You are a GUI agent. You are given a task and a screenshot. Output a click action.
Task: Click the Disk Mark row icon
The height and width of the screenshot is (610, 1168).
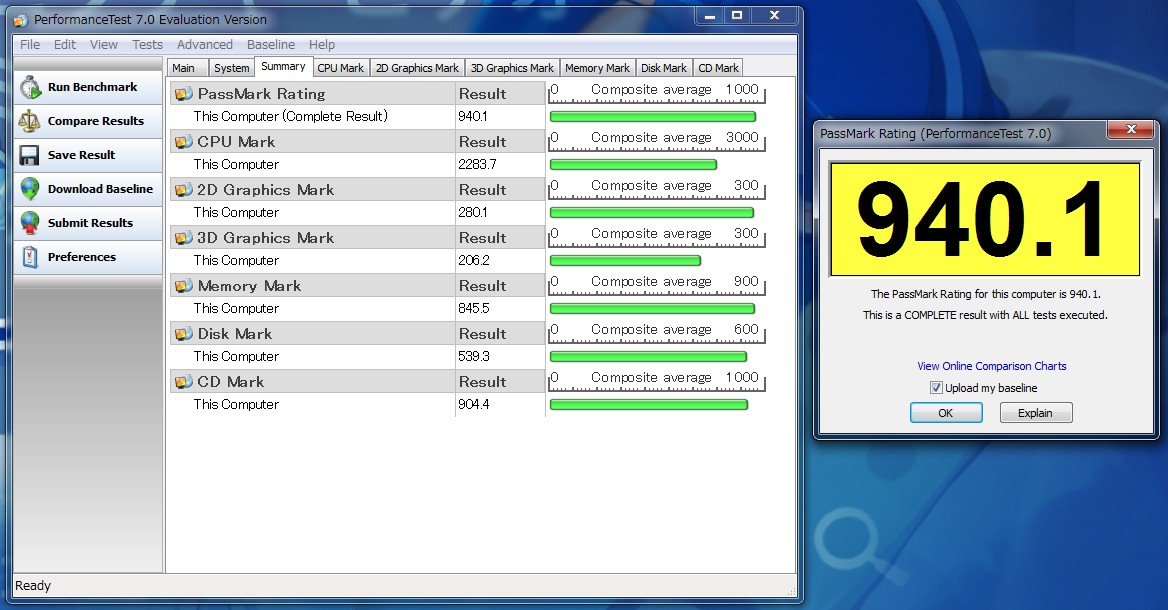[183, 334]
